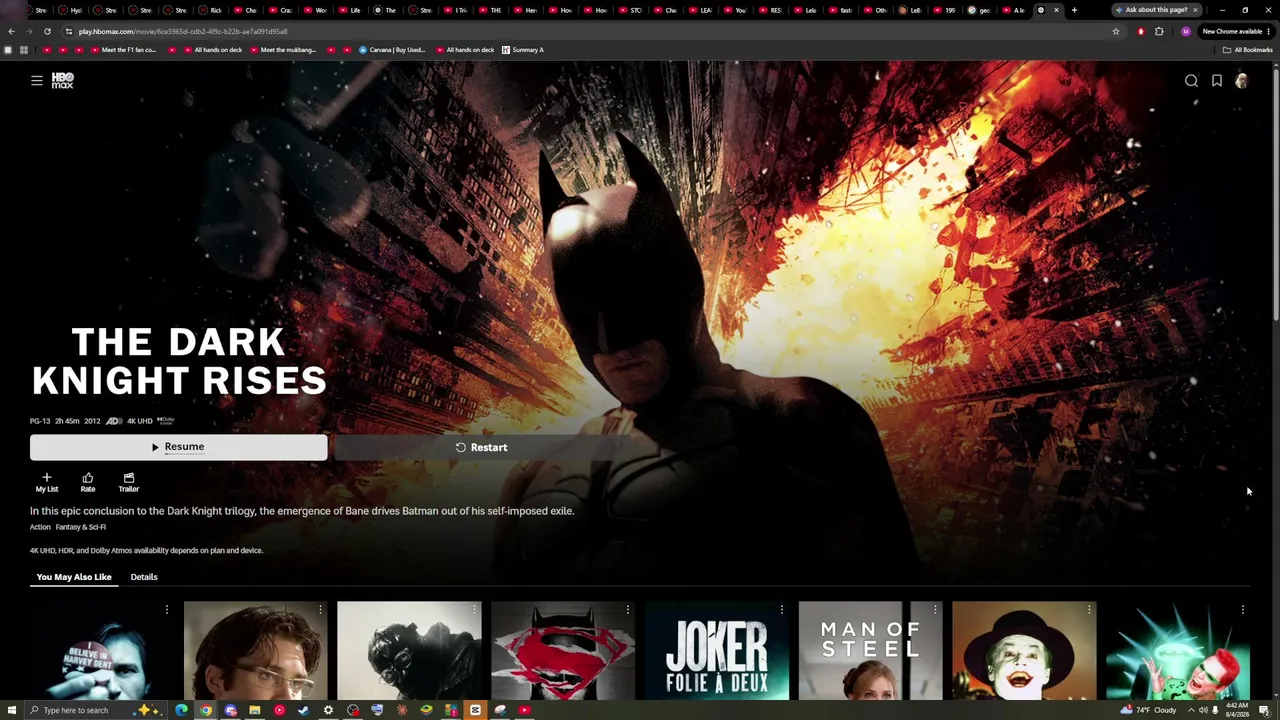Image resolution: width=1280 pixels, height=720 pixels.
Task: Click the address bar URL field
Action: [590, 31]
